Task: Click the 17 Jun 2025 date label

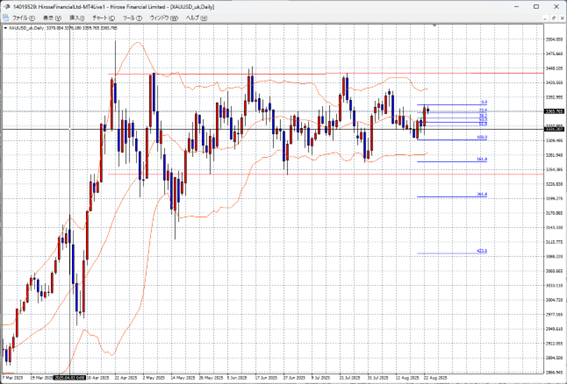Action: pyautogui.click(x=267, y=377)
